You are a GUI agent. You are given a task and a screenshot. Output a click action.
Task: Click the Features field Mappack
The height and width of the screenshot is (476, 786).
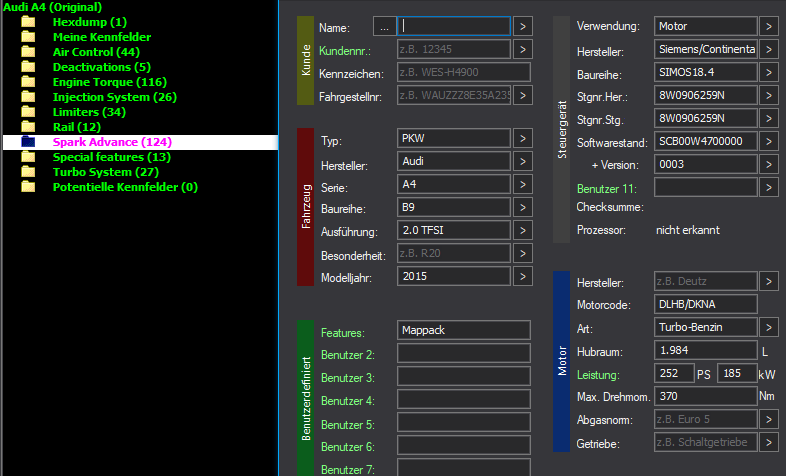click(464, 331)
